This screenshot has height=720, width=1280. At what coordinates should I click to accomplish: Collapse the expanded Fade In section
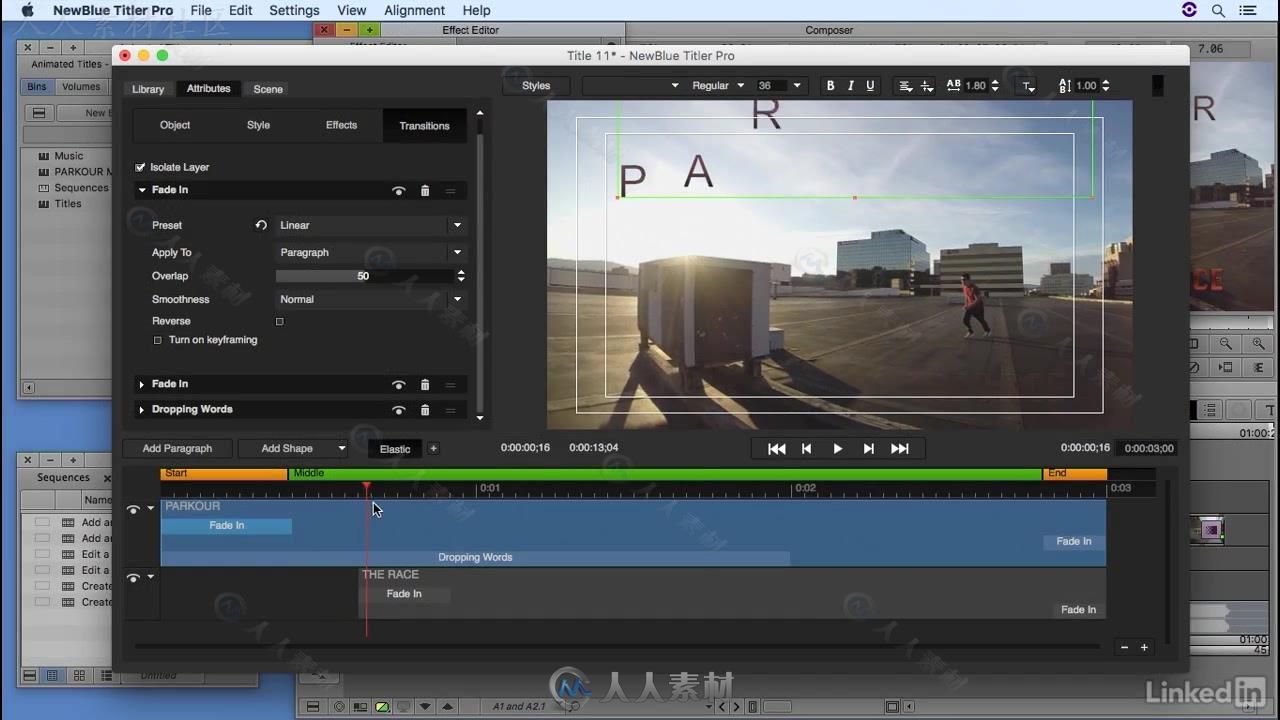tap(142, 190)
